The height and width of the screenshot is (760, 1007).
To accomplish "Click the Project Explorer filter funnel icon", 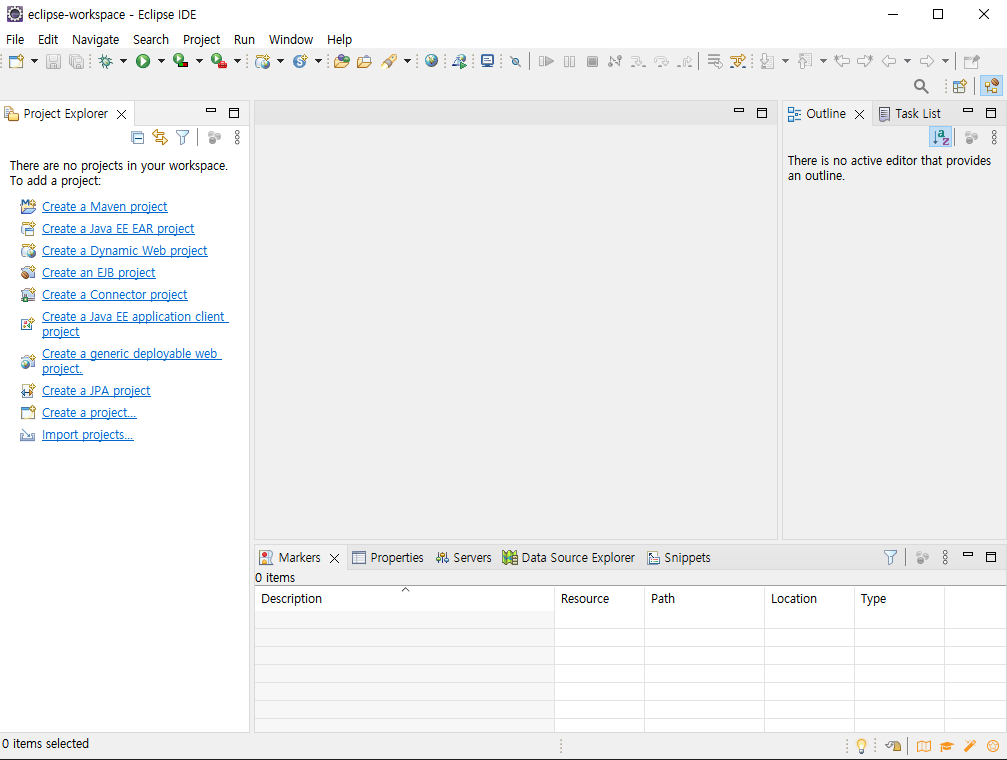I will pyautogui.click(x=182, y=137).
